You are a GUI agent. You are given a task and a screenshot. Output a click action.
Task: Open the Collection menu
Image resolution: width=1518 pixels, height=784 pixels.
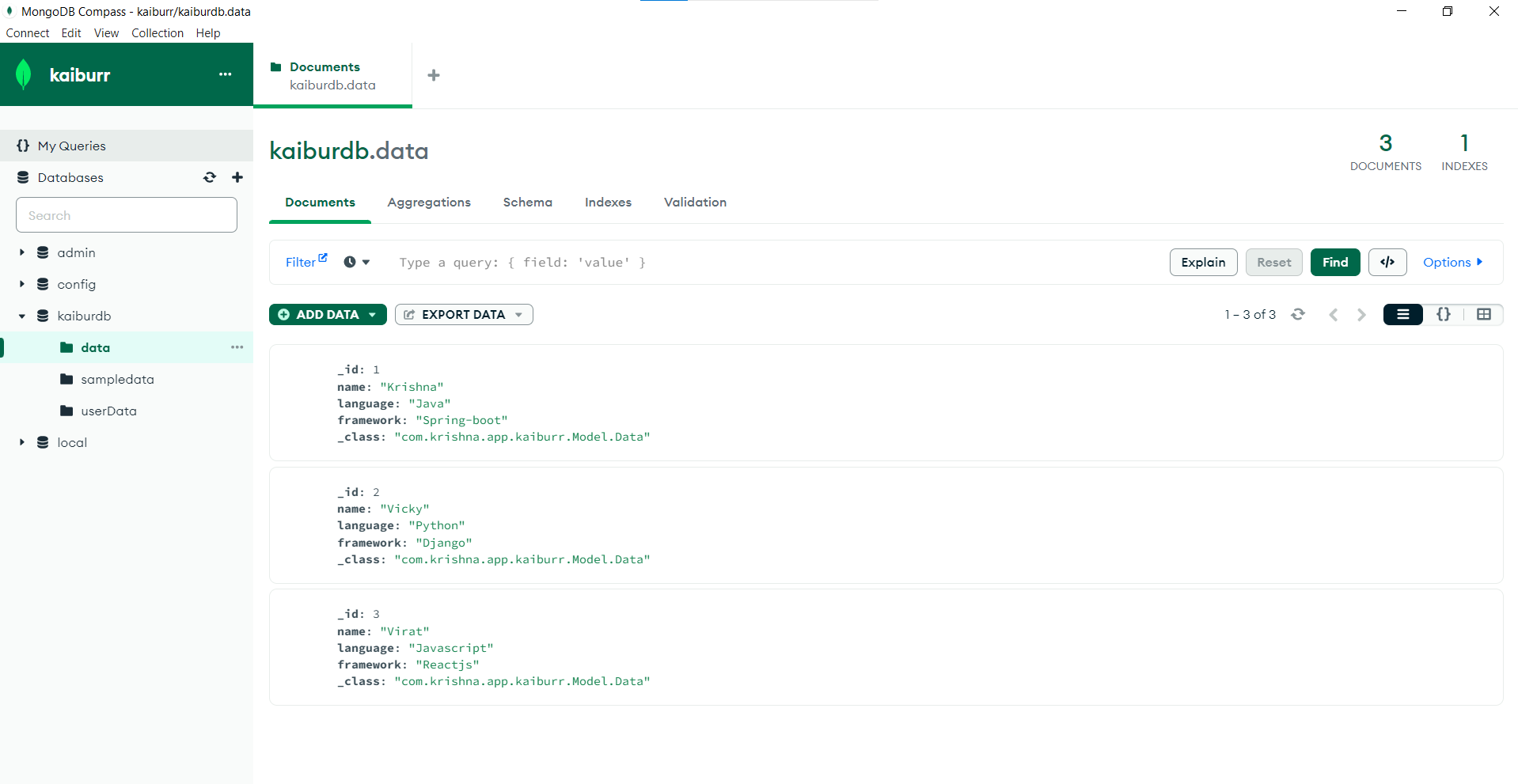(157, 32)
